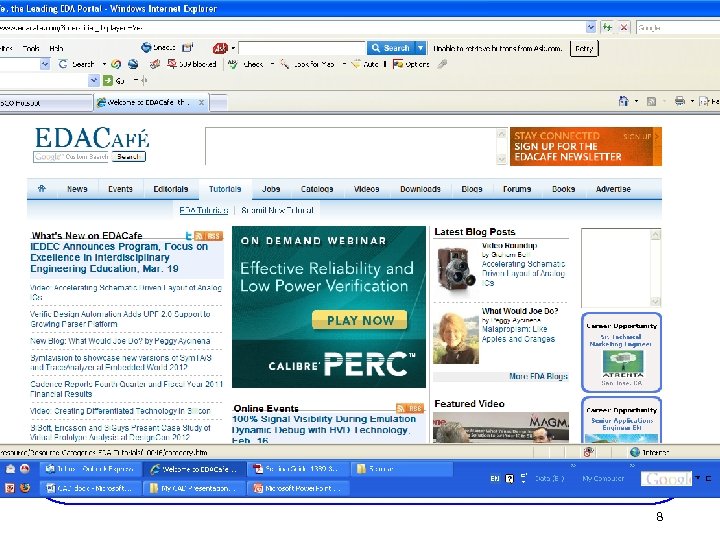This screenshot has height=540, width=720.
Task: Click the ABC spell Check icon
Action: 233,64
